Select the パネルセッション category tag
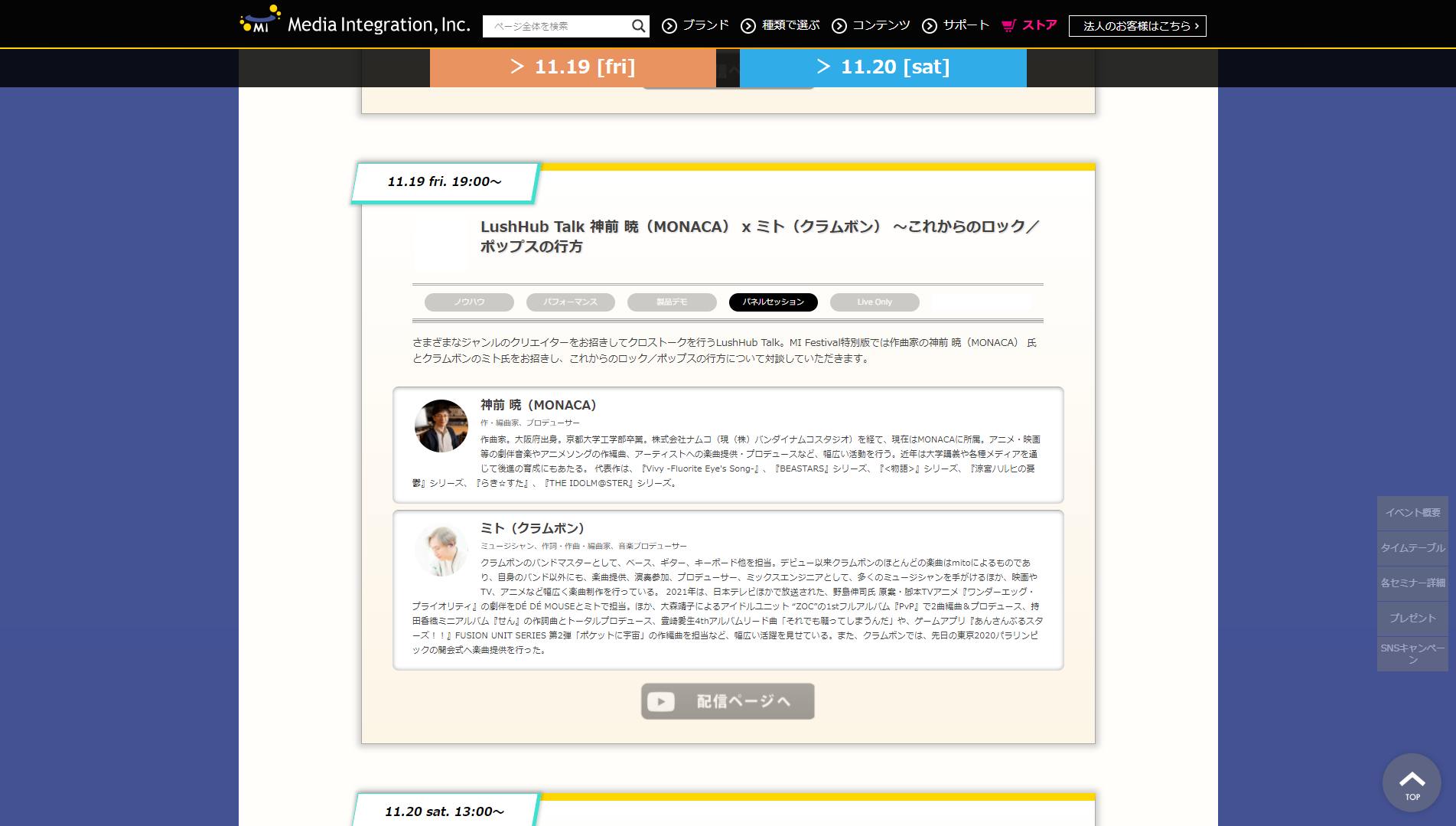1456x826 pixels. coord(774,302)
